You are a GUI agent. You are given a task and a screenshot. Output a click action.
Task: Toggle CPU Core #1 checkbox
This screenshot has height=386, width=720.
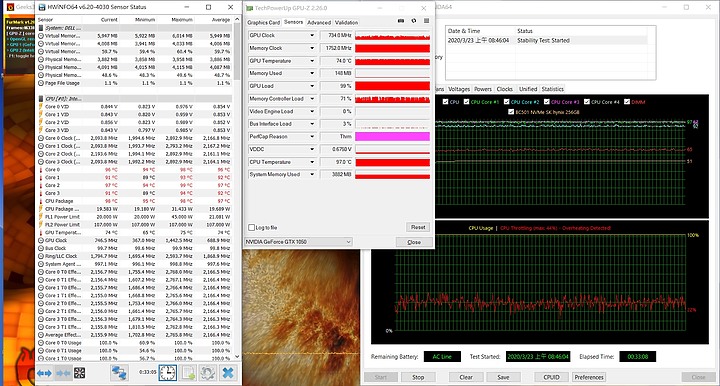467,102
